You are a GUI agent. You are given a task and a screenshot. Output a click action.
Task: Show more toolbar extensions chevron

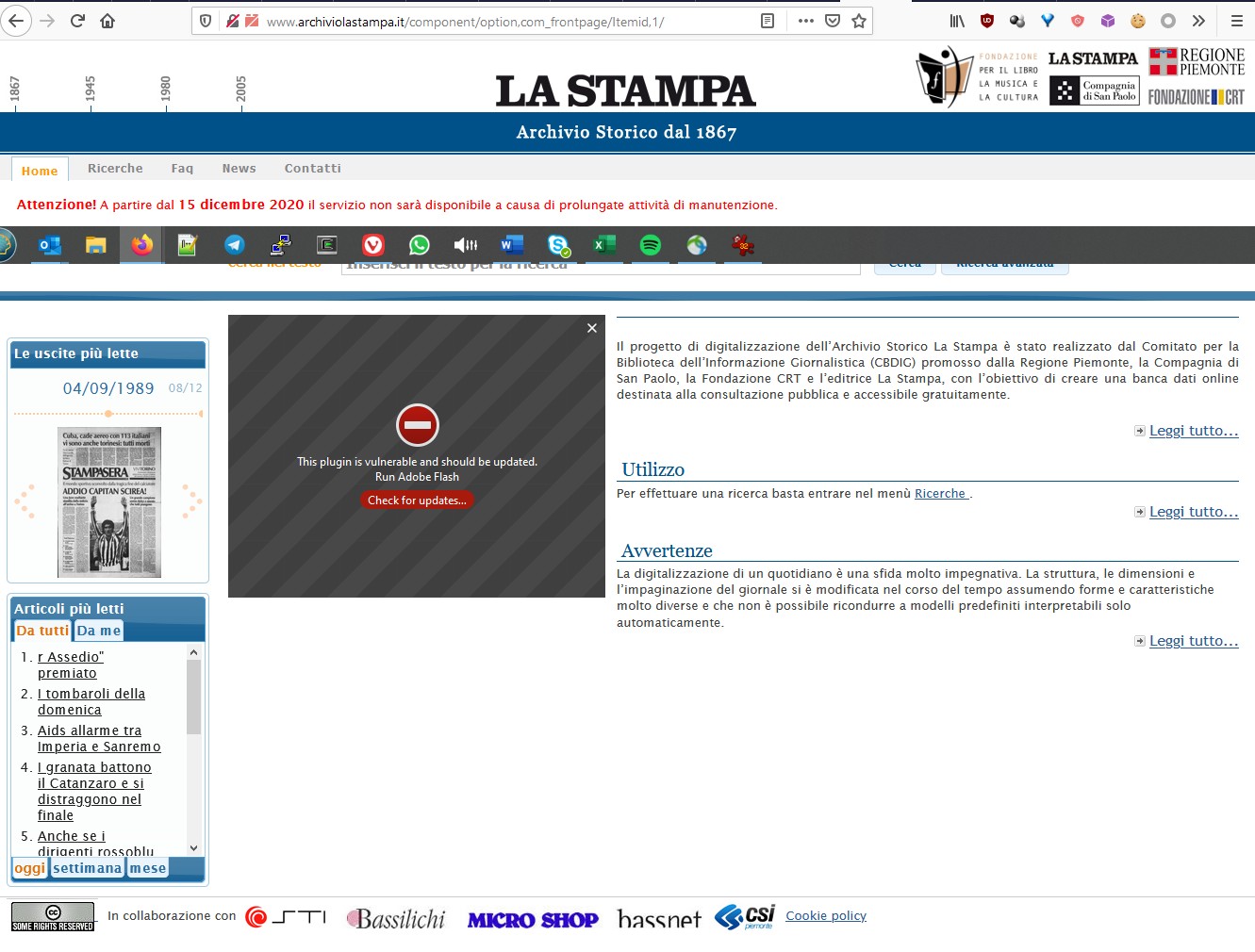click(x=1198, y=21)
